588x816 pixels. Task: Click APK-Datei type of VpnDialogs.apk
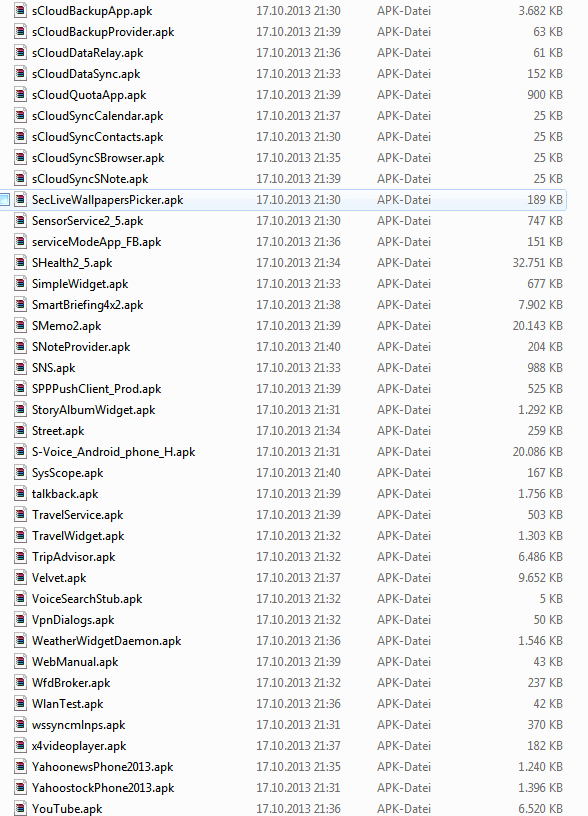point(404,620)
